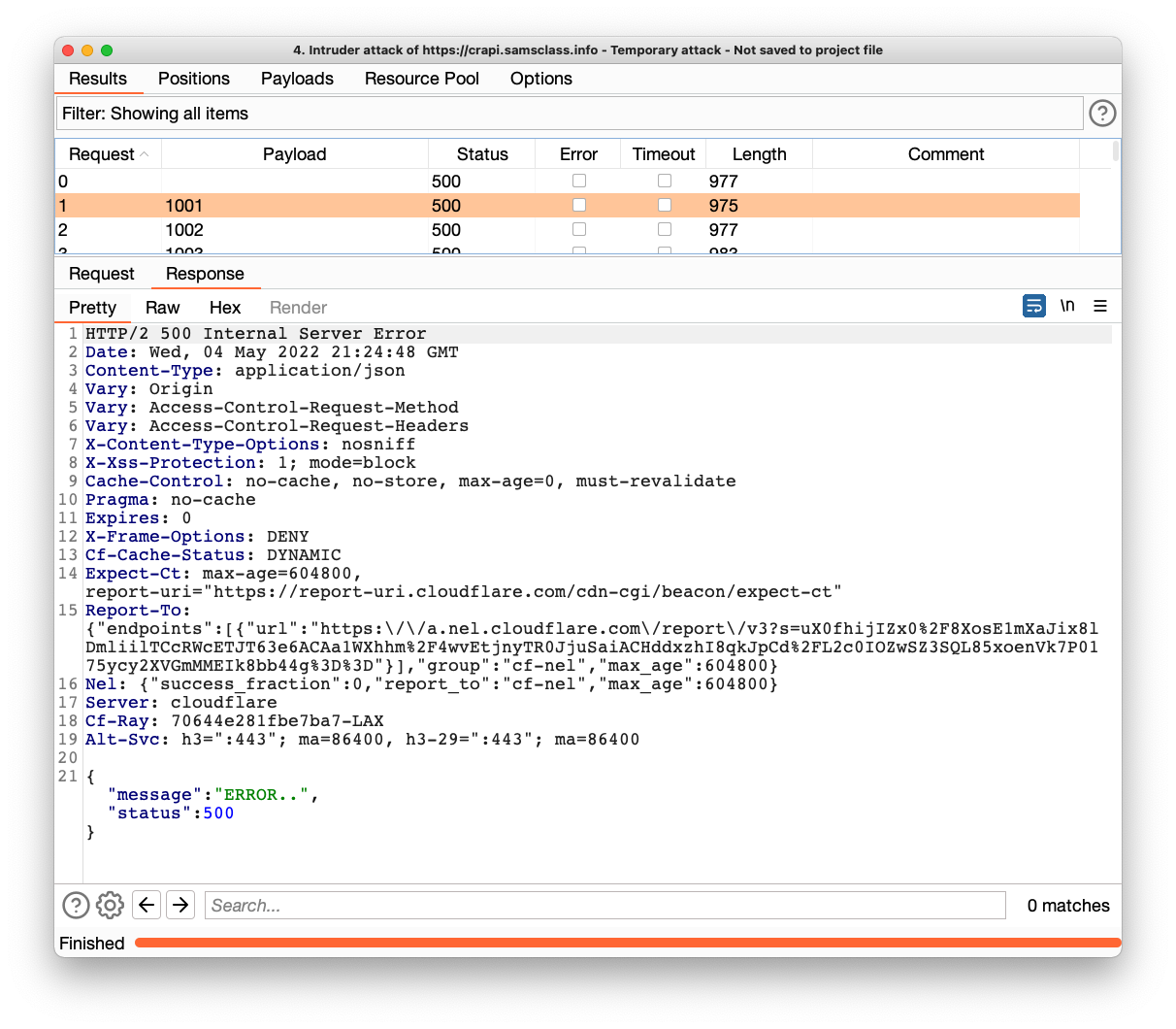Toggle the word wrap icon in response viewer
The height and width of the screenshot is (1029, 1176).
coord(1034,306)
